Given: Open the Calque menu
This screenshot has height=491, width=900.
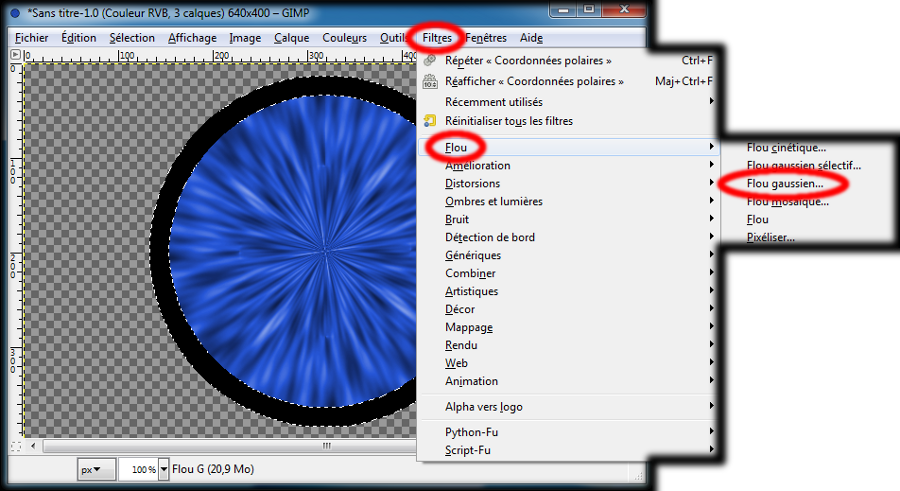Looking at the screenshot, I should (291, 38).
